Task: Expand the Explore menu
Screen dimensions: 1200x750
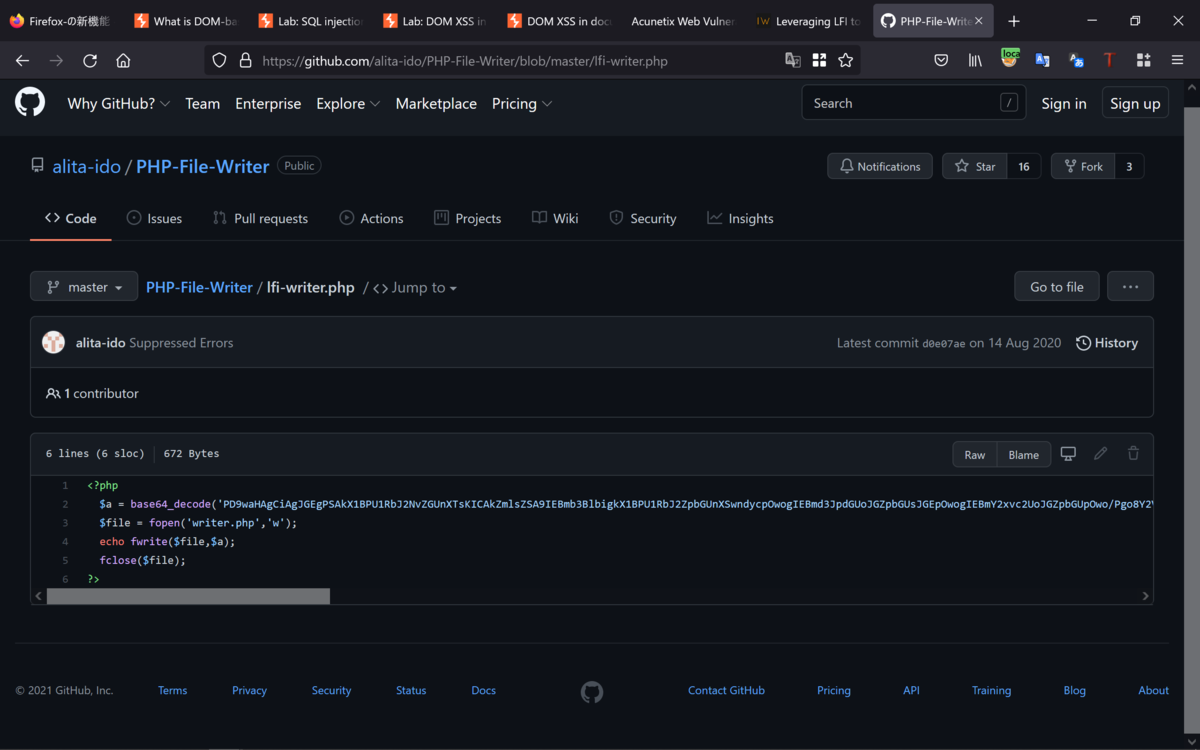Action: [x=348, y=103]
